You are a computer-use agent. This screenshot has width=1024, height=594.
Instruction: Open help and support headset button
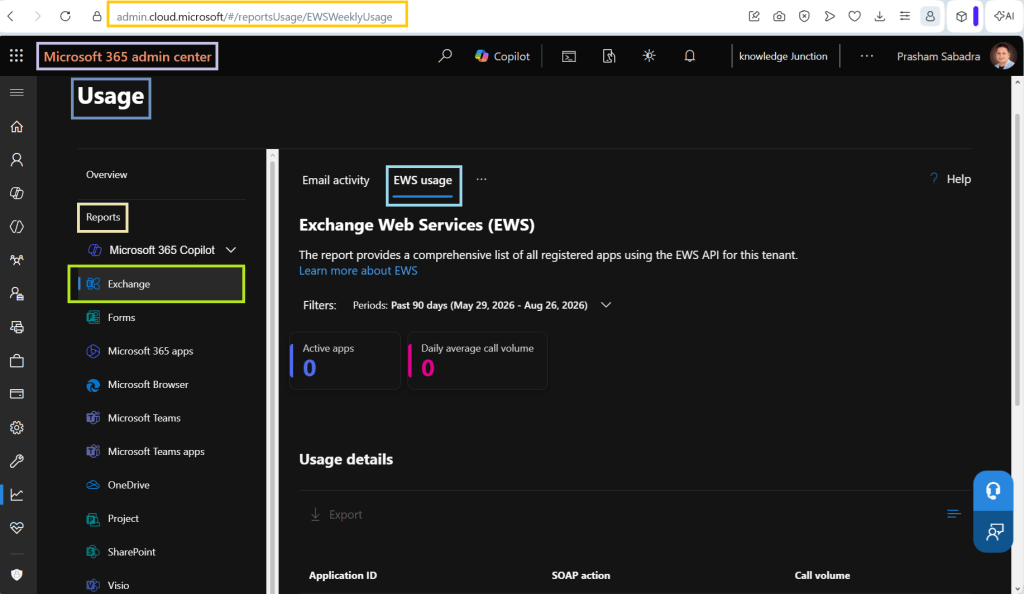point(993,491)
